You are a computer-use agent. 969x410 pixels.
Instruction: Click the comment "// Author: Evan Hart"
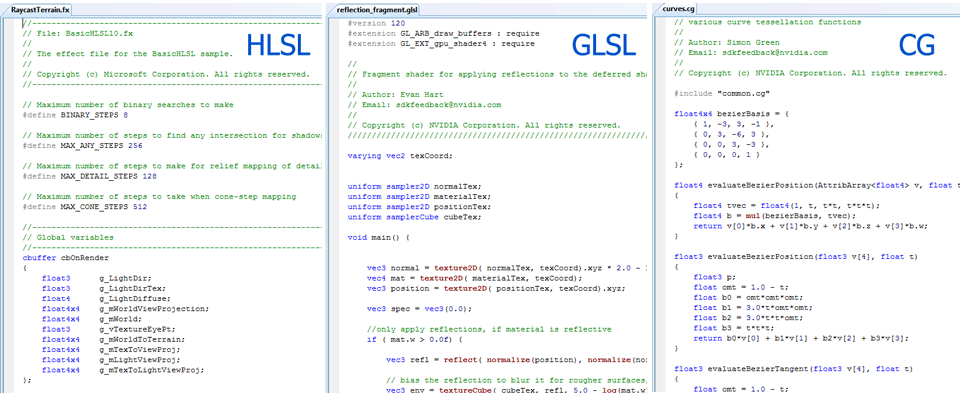tap(396, 95)
